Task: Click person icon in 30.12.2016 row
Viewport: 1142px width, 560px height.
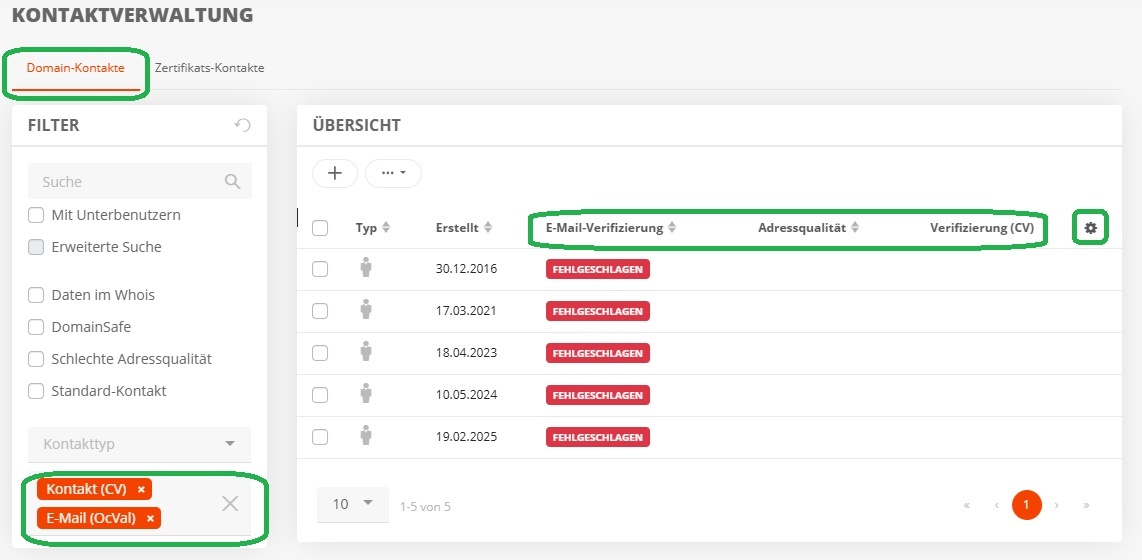Action: point(366,268)
